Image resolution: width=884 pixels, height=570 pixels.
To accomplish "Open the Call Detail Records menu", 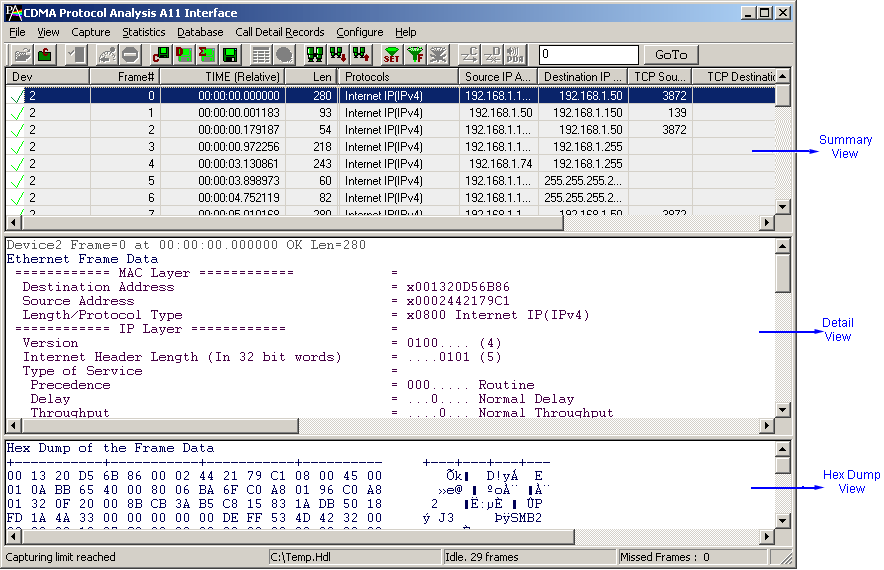I will 280,32.
